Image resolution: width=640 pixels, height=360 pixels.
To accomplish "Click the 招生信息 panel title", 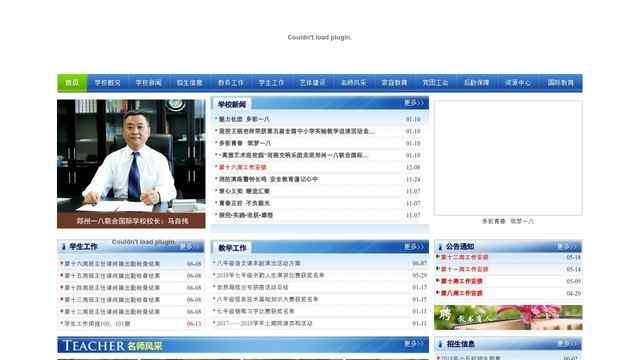I will click(x=460, y=344).
